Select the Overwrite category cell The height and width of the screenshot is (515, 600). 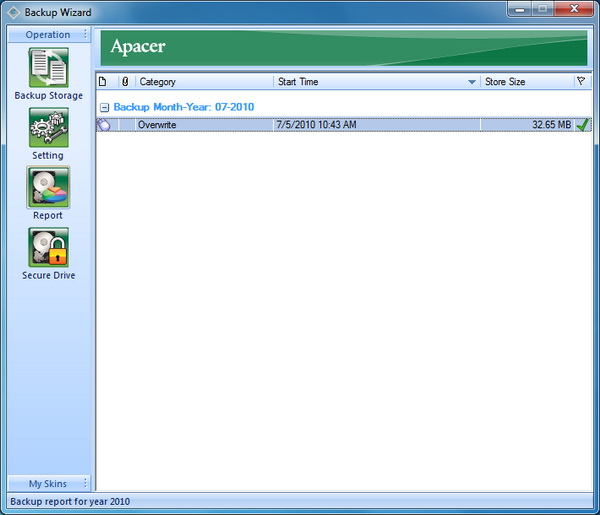click(204, 125)
